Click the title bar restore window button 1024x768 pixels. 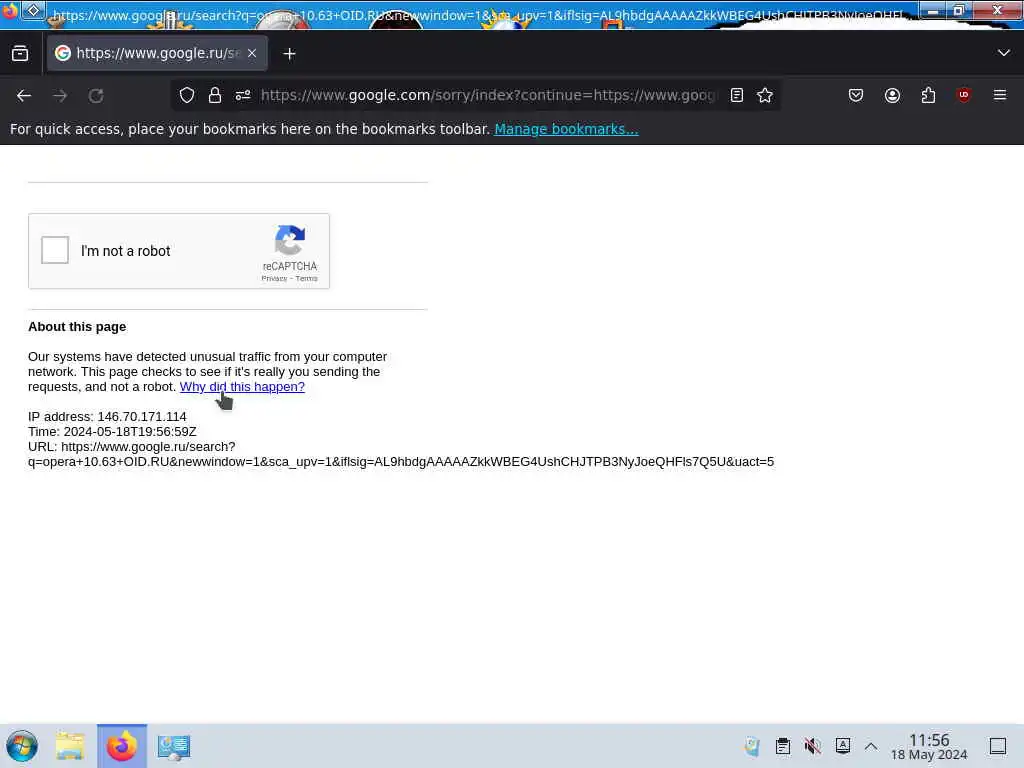click(959, 10)
